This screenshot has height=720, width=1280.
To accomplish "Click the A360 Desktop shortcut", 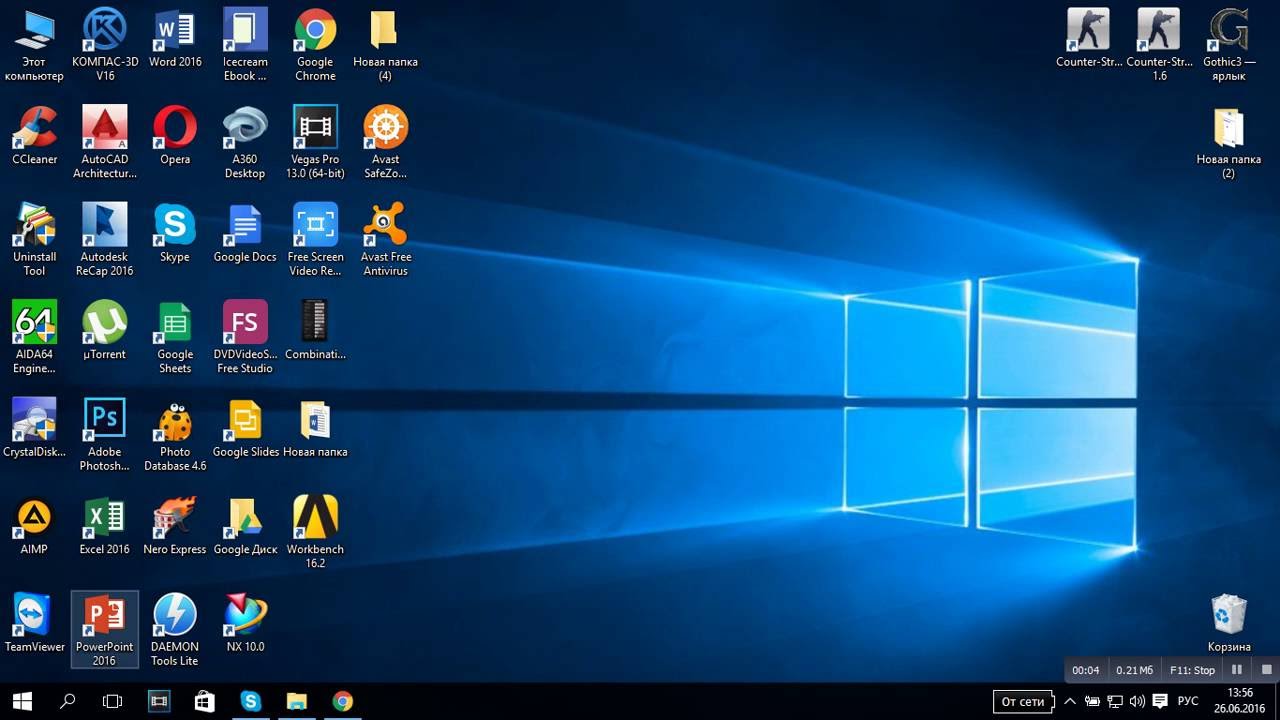I will [245, 142].
